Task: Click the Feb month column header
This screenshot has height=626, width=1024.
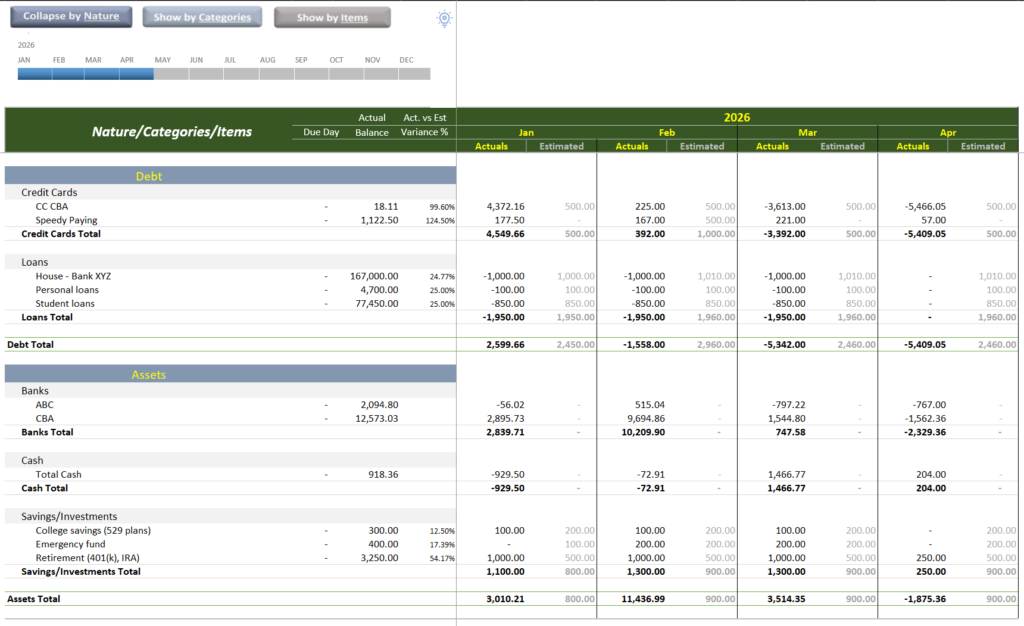Action: click(667, 133)
